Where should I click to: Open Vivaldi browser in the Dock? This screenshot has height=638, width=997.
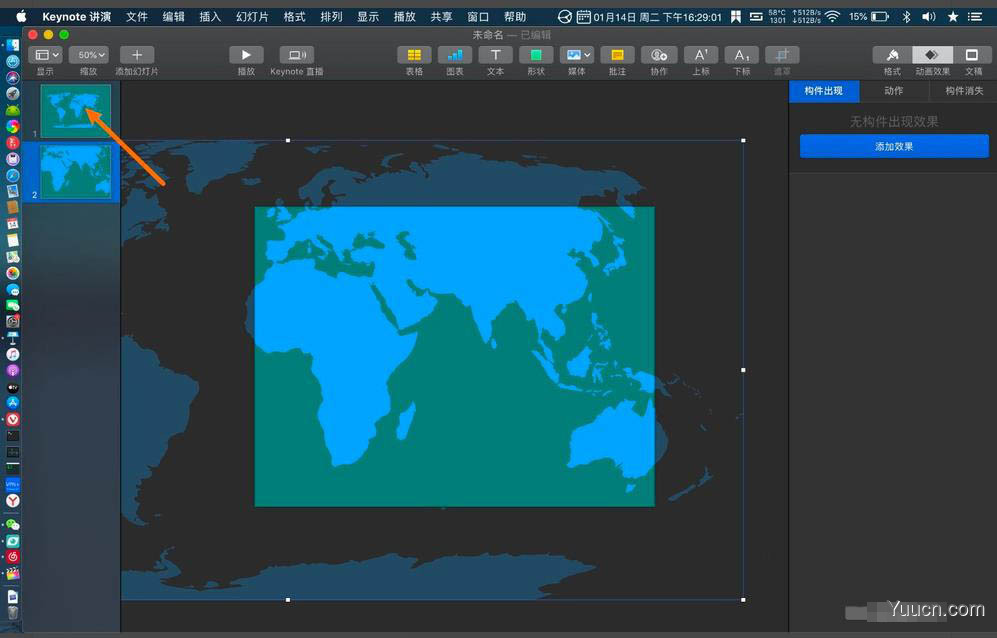coord(13,419)
